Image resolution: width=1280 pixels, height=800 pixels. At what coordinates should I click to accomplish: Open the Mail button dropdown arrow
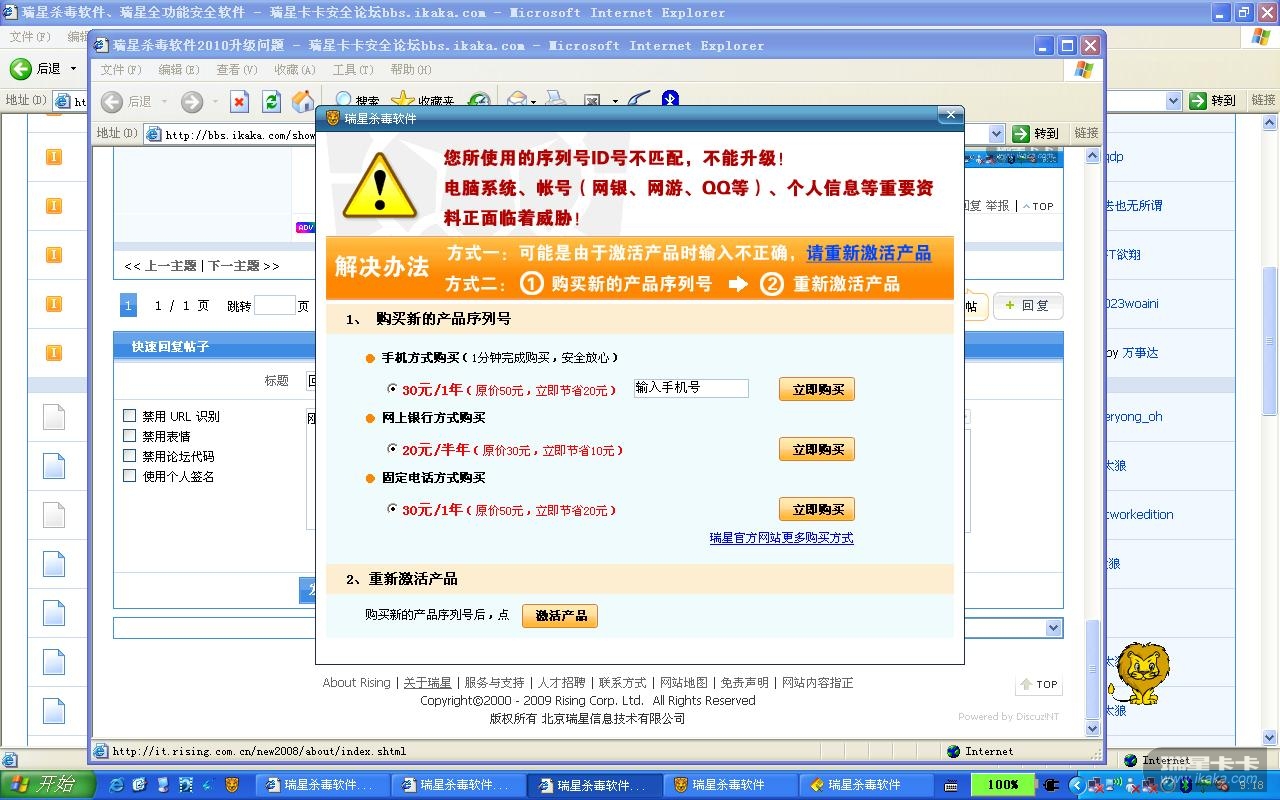click(533, 102)
